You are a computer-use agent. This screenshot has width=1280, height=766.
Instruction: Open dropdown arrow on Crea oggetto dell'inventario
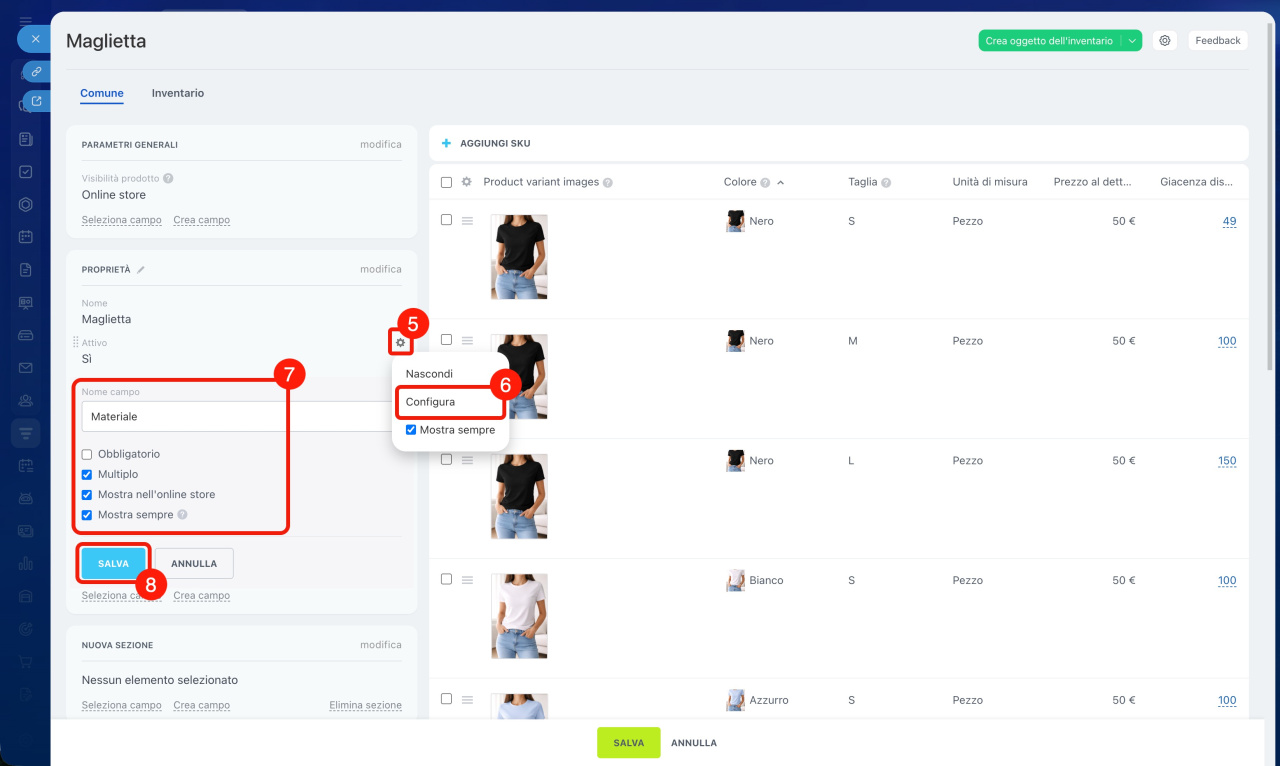point(1131,41)
